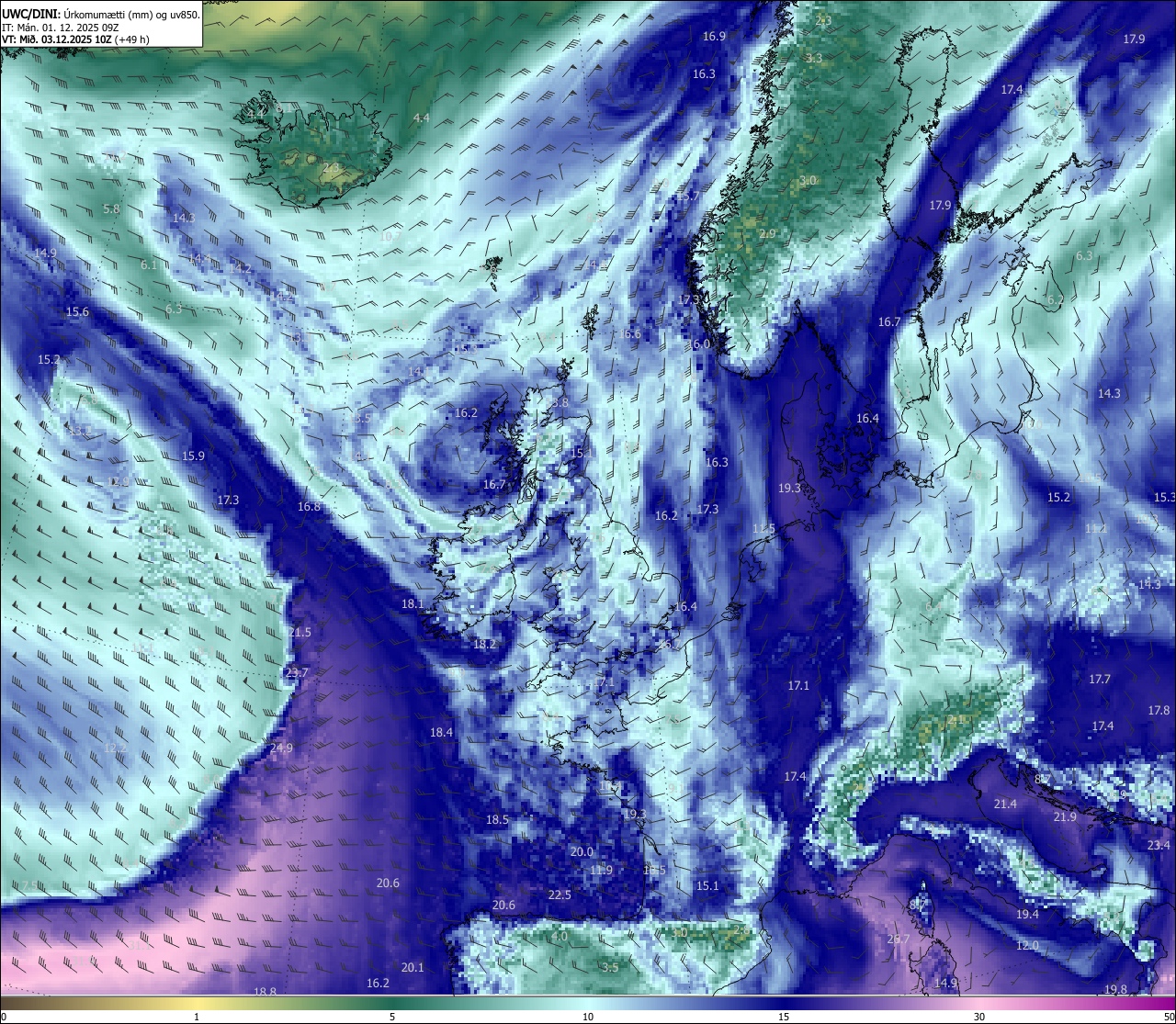Click the map value '17.8'
Viewport: 1176px width, 1024px height.
[x=1159, y=710]
